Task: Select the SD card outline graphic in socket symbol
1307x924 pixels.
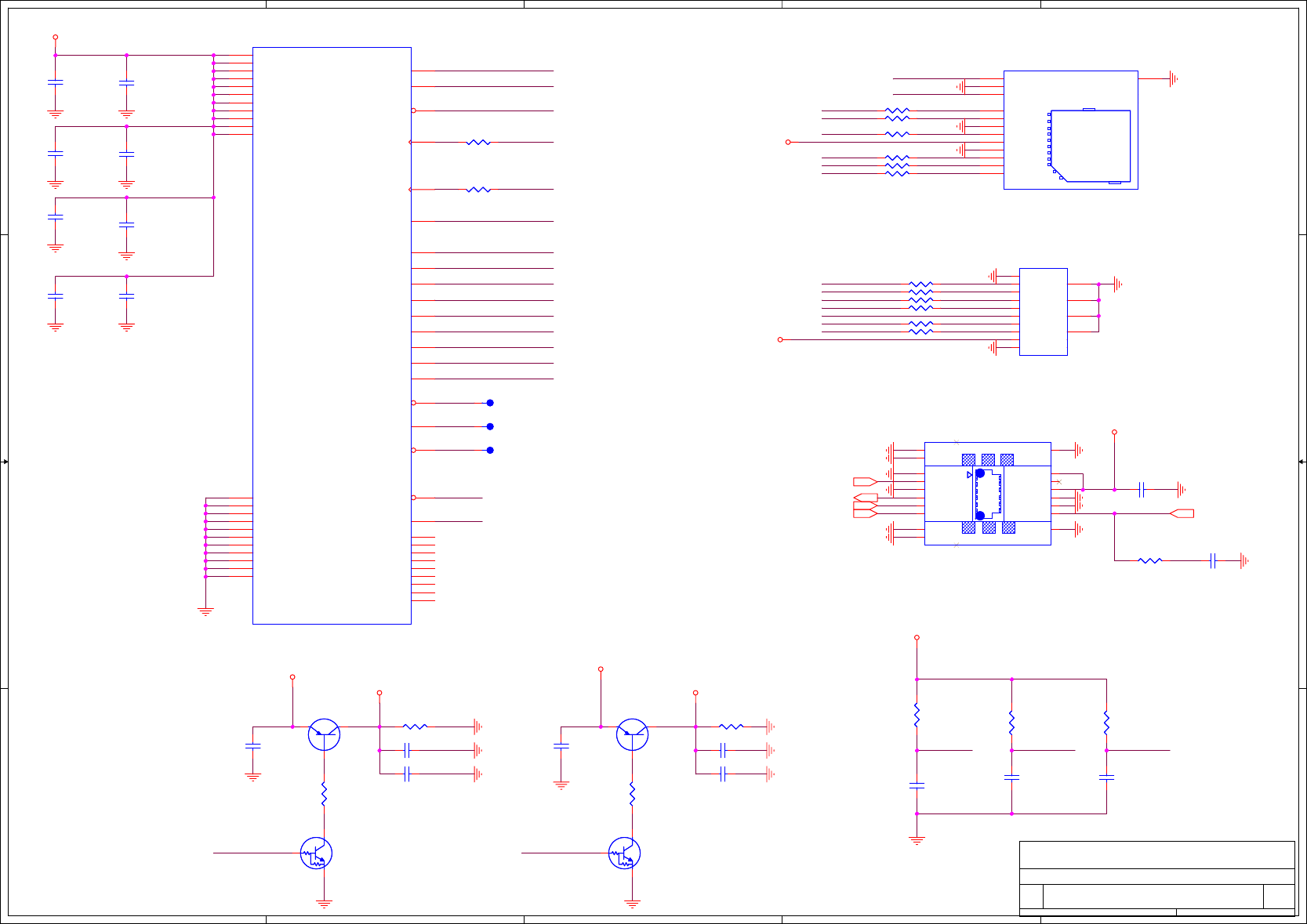Action: 1089,147
